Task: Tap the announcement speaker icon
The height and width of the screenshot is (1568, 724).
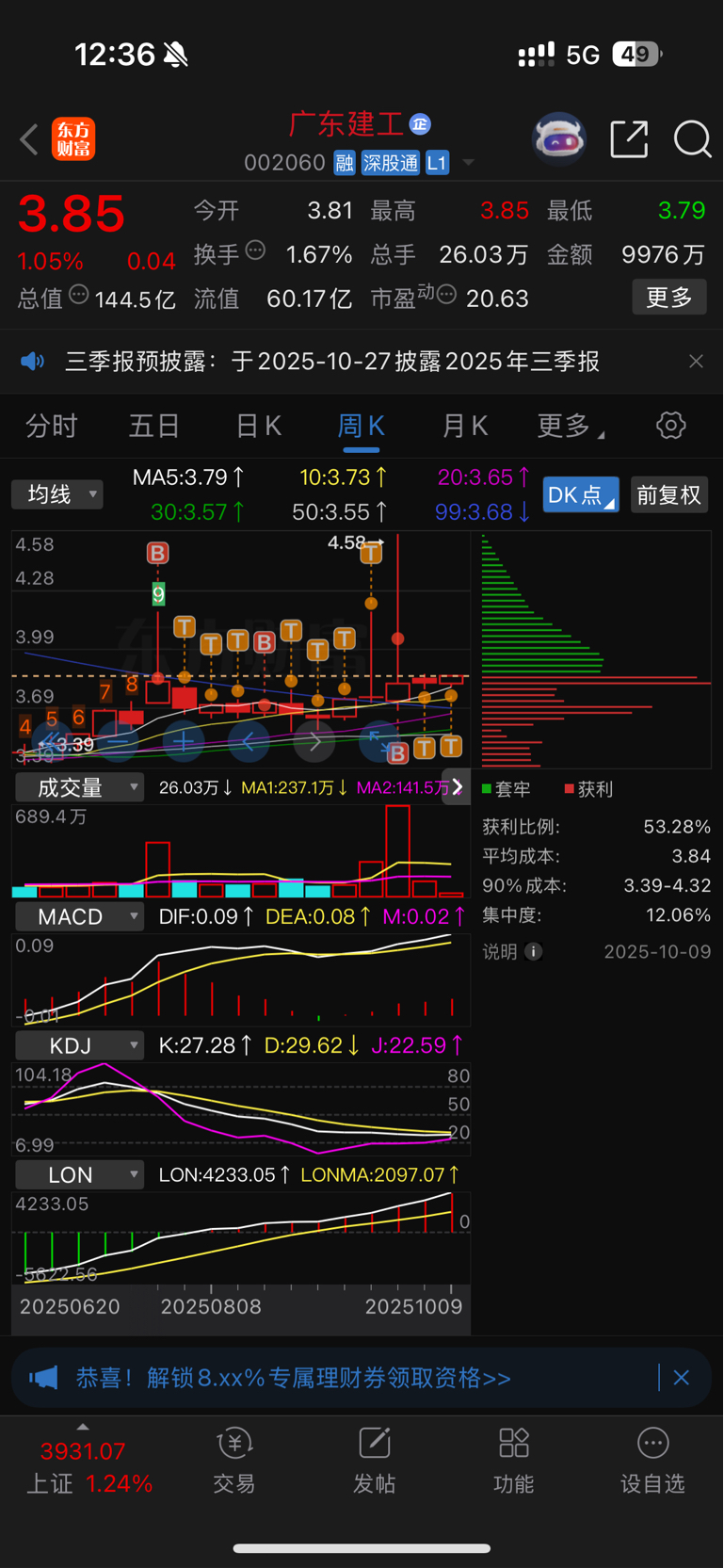Action: pyautogui.click(x=33, y=362)
